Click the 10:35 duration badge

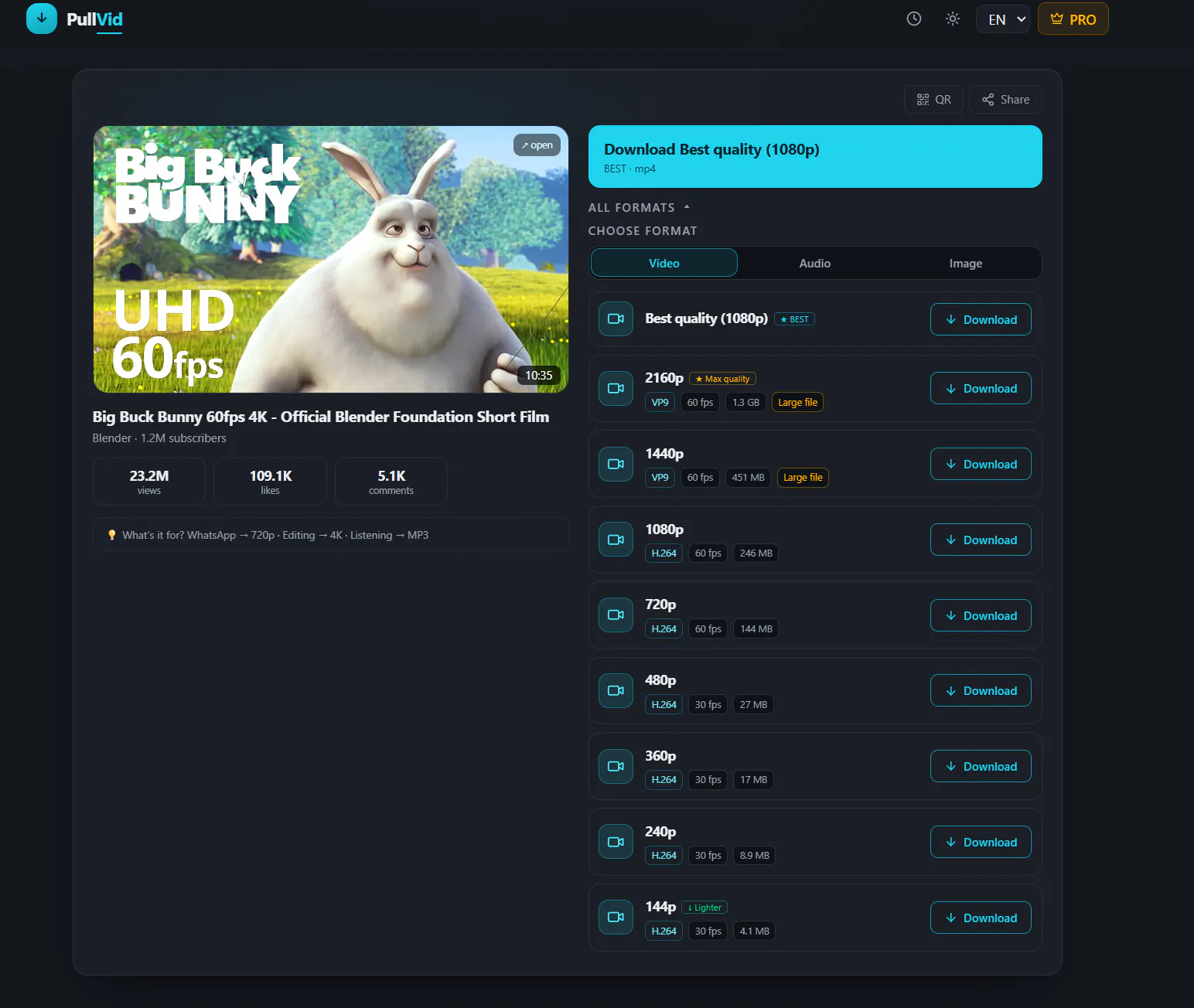(x=539, y=376)
